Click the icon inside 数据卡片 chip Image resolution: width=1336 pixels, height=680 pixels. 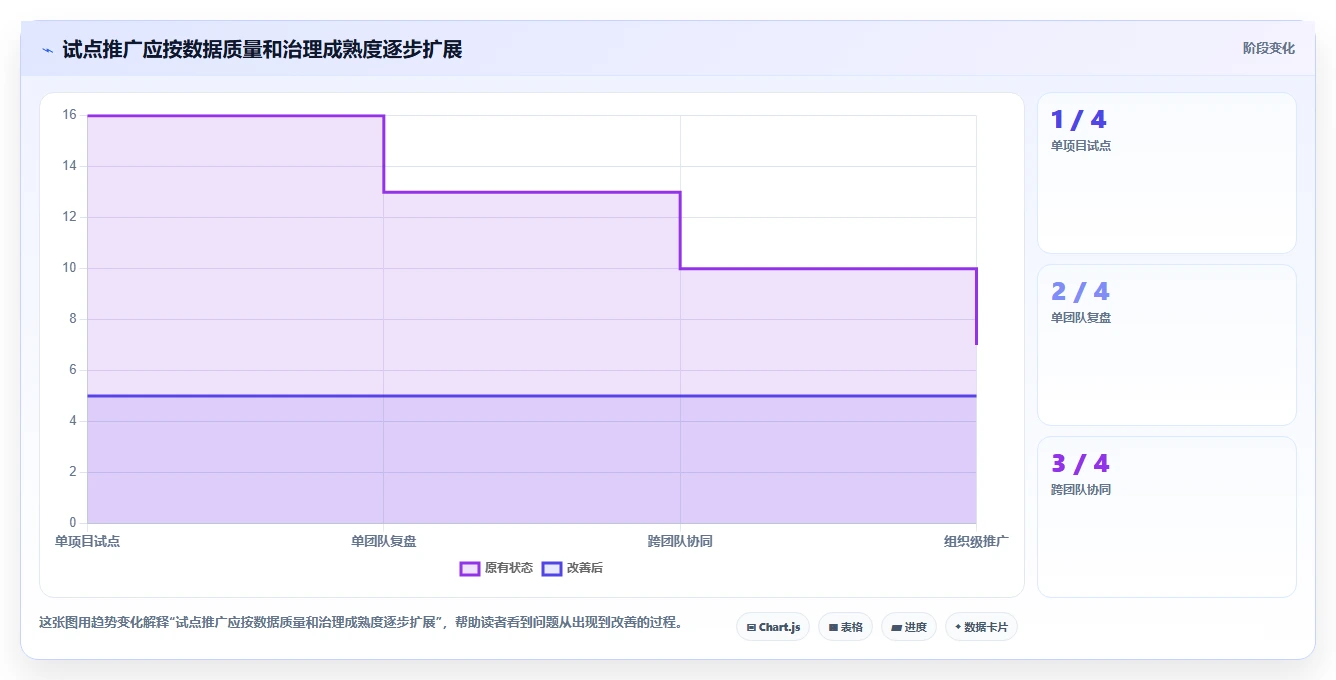pyautogui.click(x=958, y=627)
